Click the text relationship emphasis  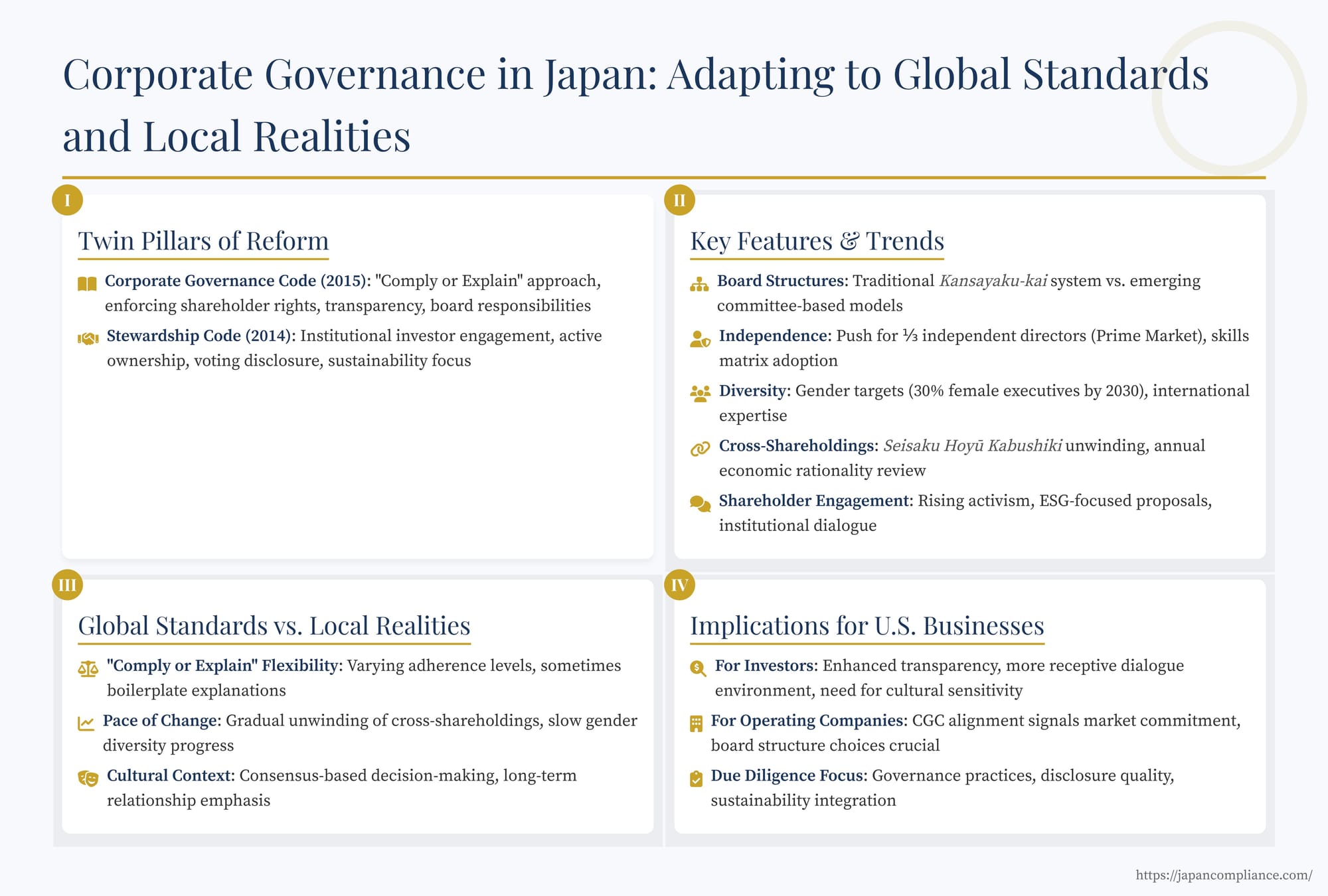click(x=189, y=800)
